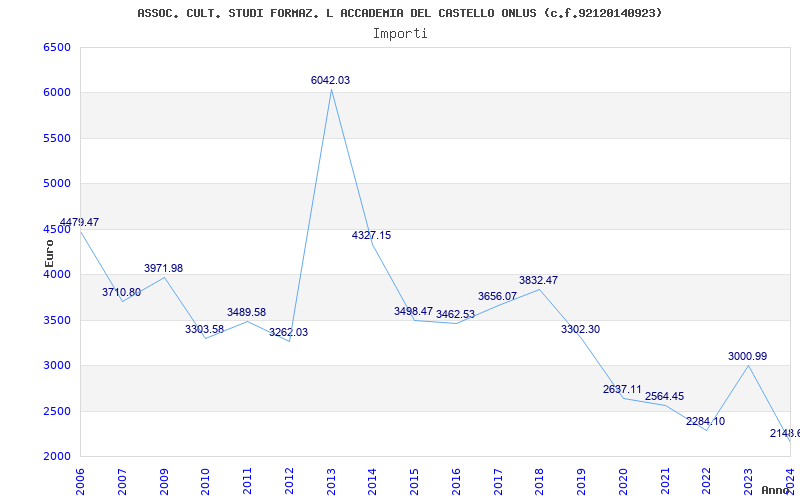Select the 4479.47 value label
This screenshot has height=500, width=800.
click(79, 222)
